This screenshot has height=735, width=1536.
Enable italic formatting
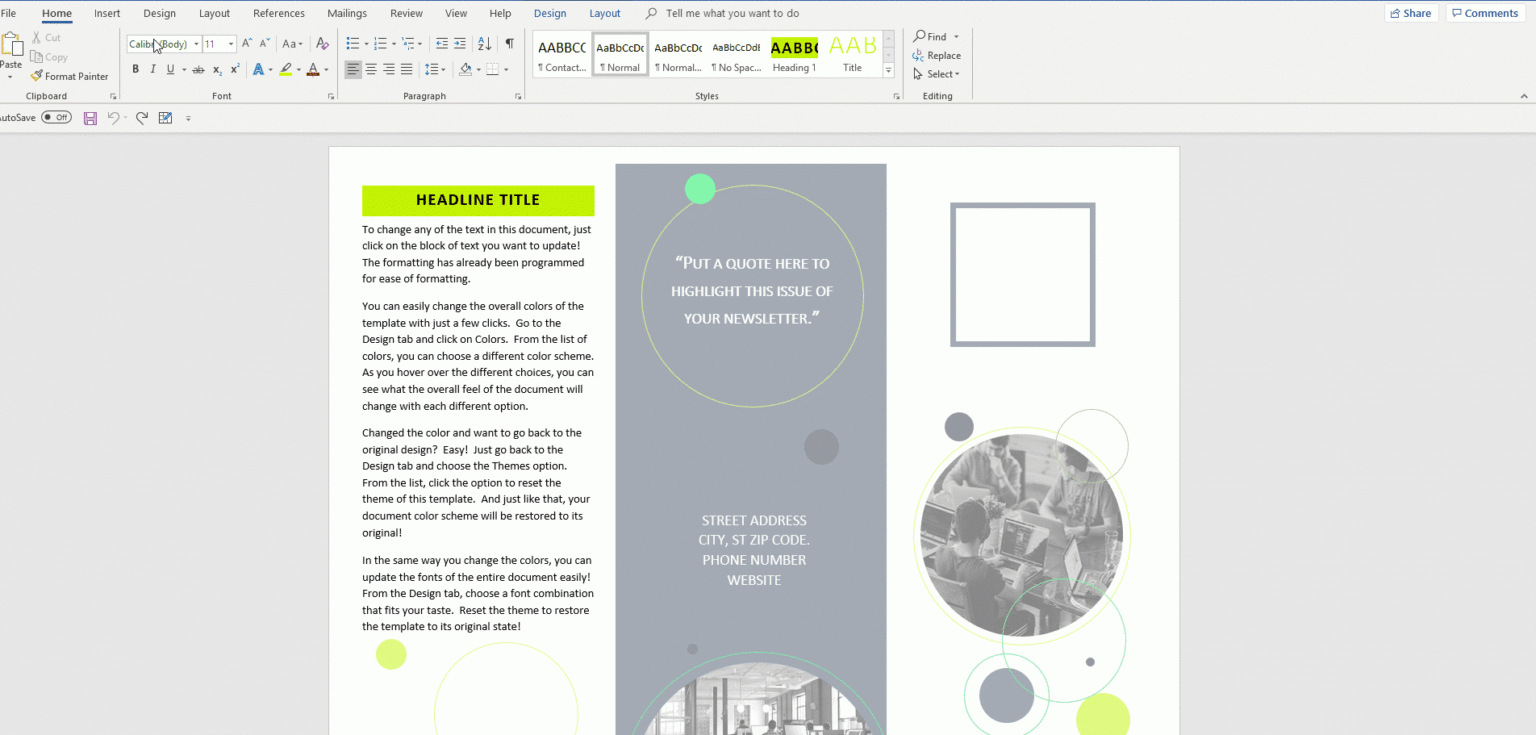click(x=152, y=69)
